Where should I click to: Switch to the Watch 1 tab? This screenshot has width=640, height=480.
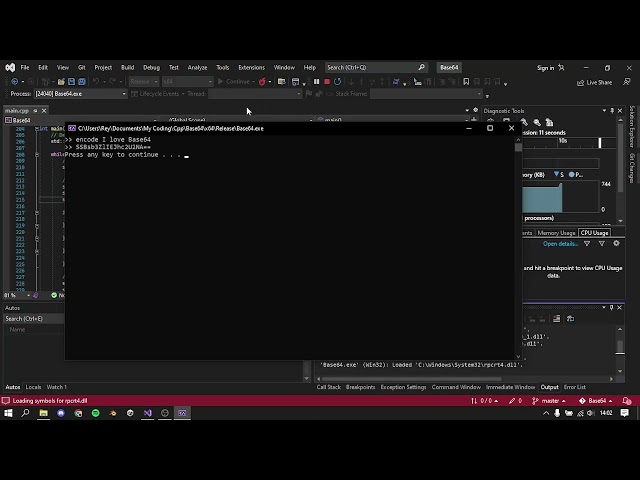coord(56,387)
